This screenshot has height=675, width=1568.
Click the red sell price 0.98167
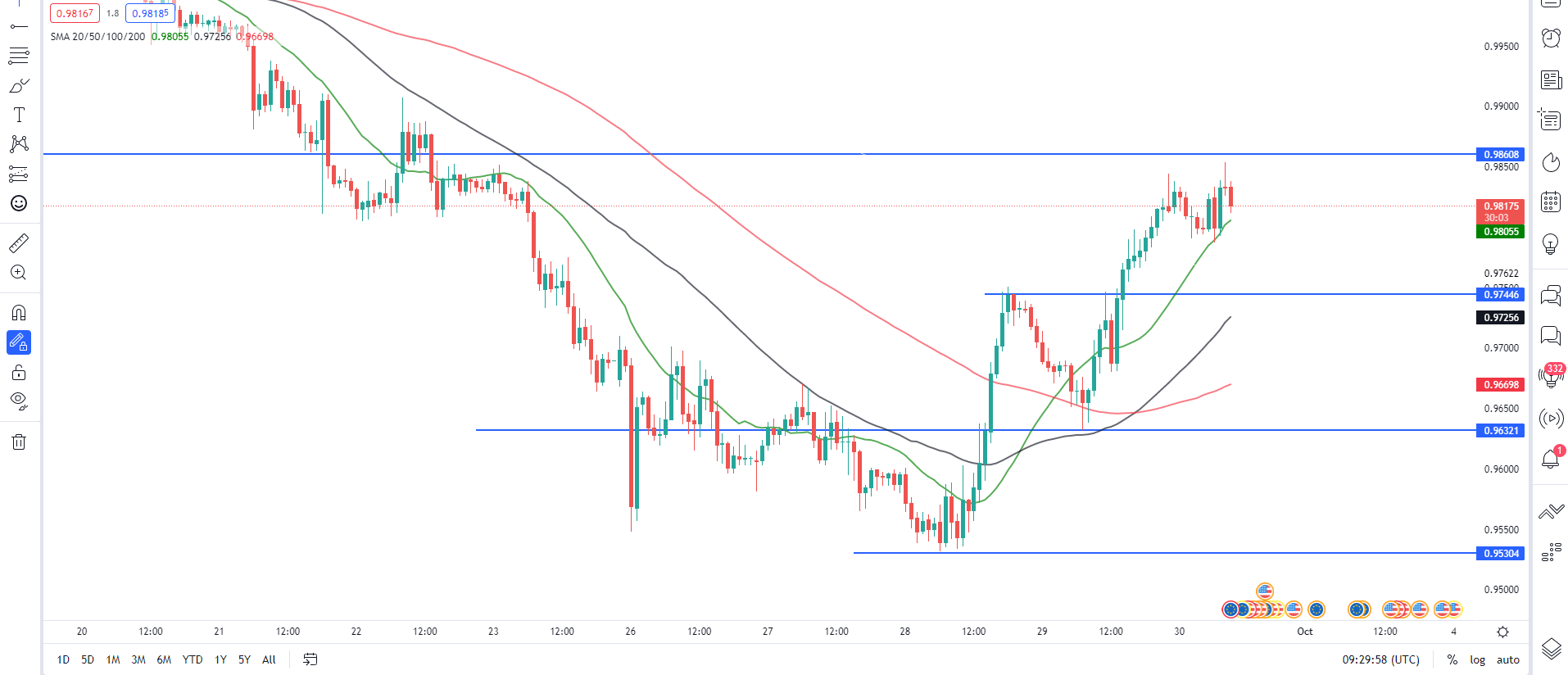pyautogui.click(x=75, y=13)
